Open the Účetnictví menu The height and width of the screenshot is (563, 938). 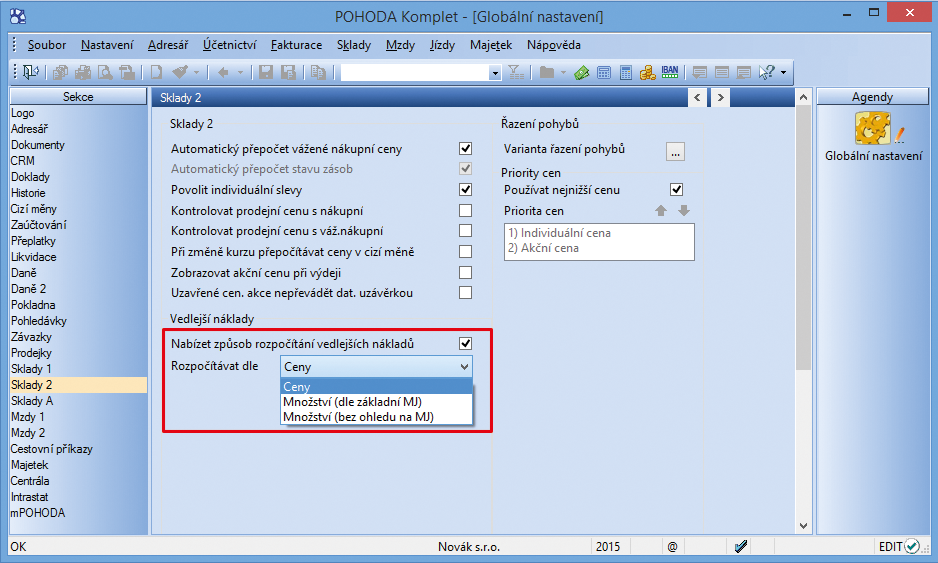pos(230,45)
